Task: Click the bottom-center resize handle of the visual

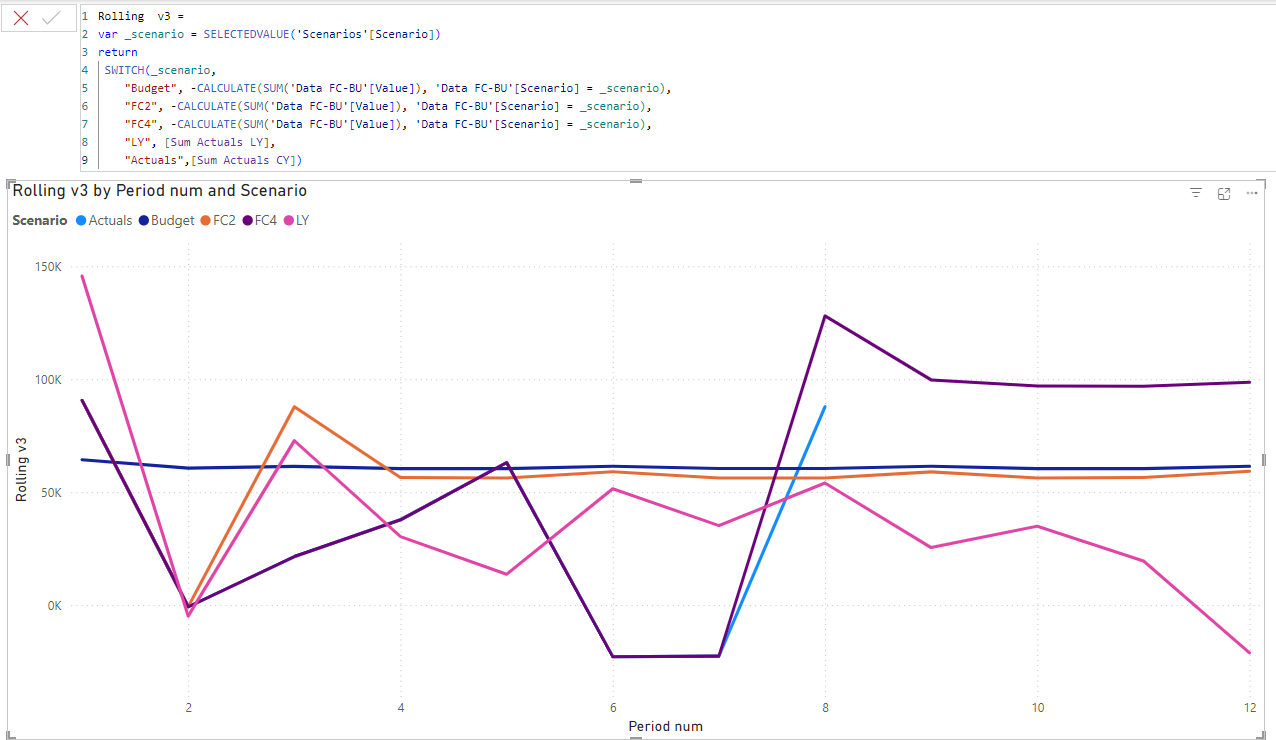Action: pyautogui.click(x=635, y=738)
